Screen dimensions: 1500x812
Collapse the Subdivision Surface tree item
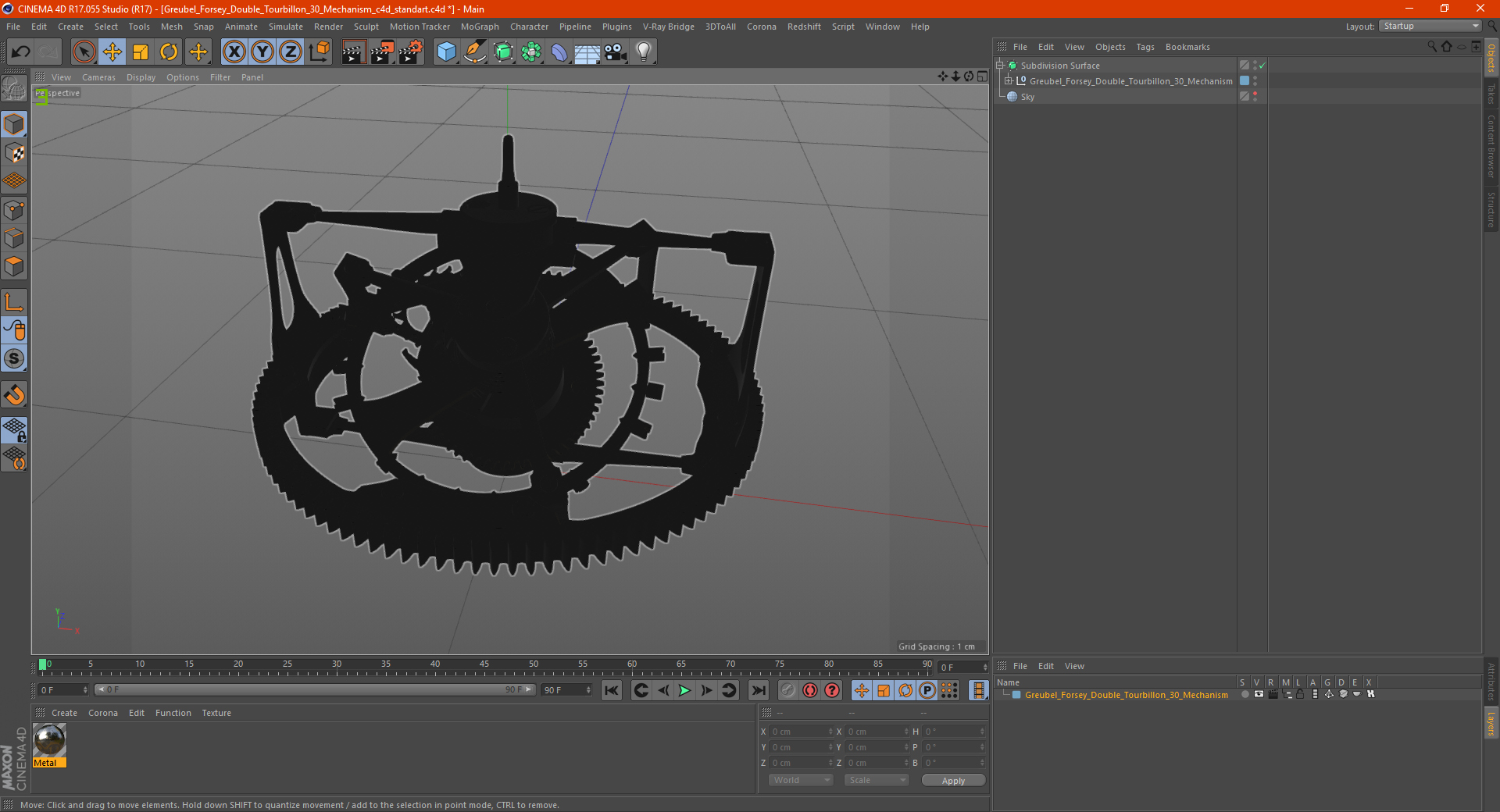[x=1000, y=66]
